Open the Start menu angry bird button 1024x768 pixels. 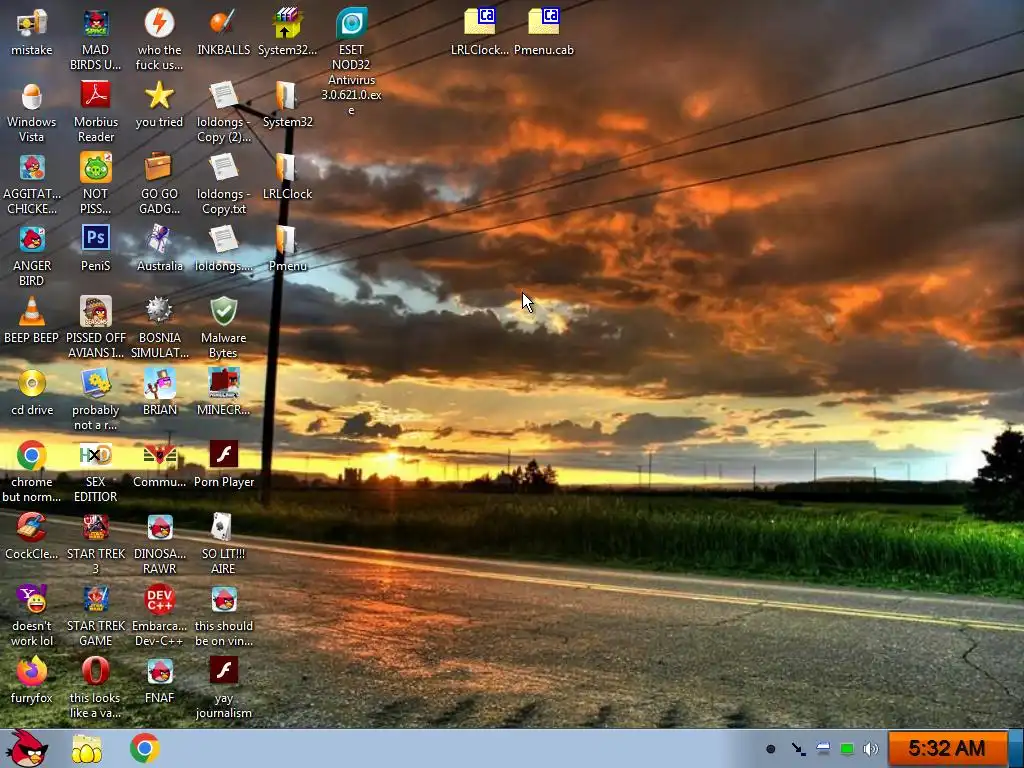click(x=27, y=748)
